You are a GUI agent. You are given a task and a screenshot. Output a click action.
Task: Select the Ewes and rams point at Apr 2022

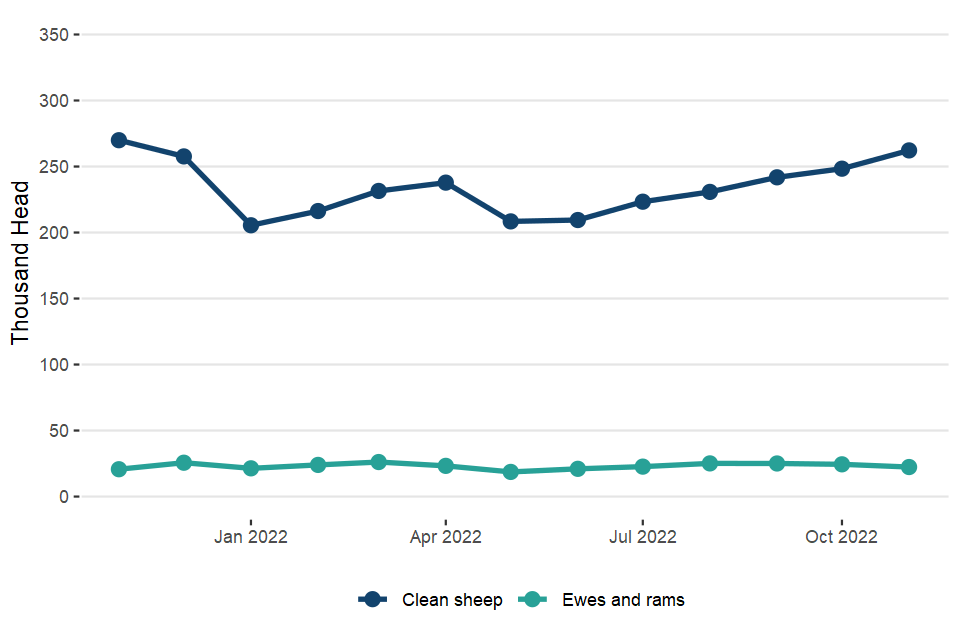445,466
